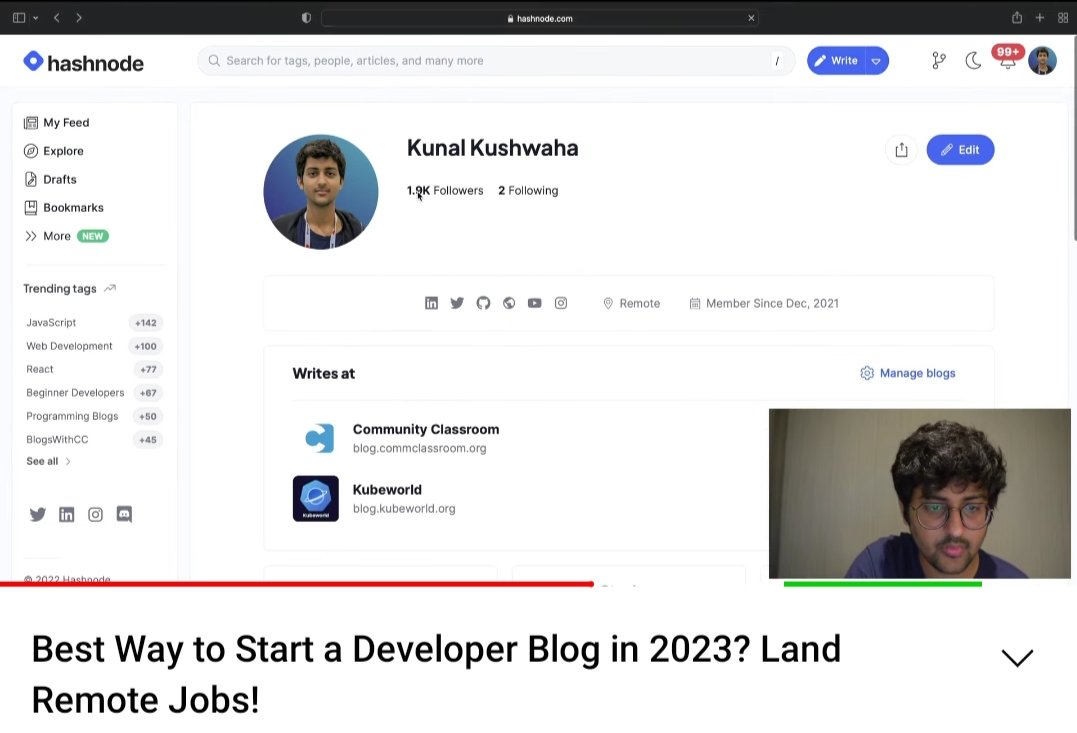Click the hashnode.com address bar

pos(540,19)
